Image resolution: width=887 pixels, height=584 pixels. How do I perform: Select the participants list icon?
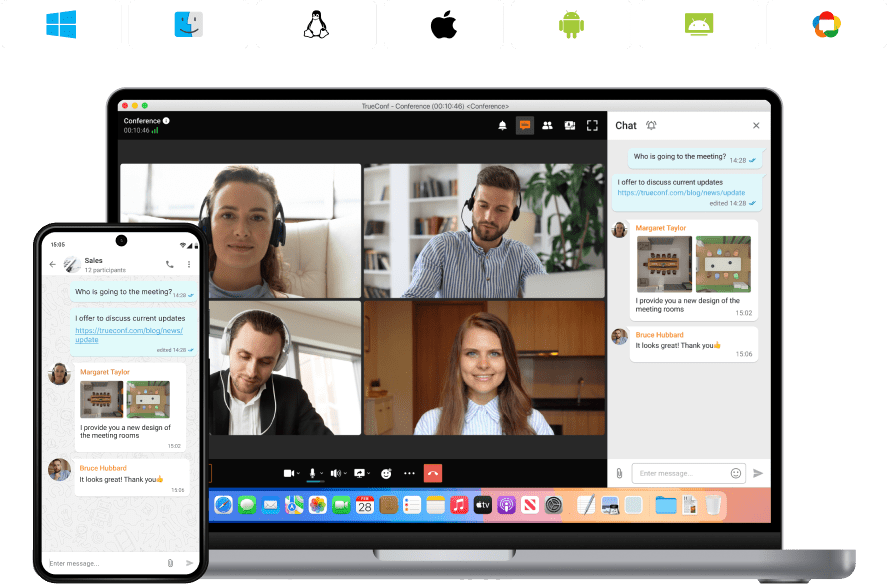(x=548, y=125)
